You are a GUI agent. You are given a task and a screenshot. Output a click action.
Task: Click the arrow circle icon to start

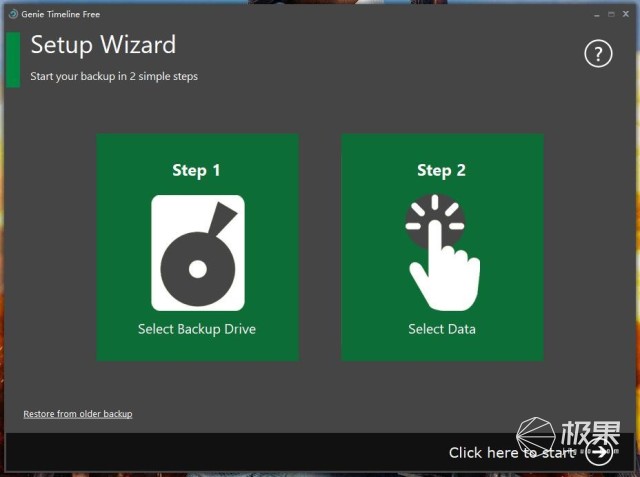pyautogui.click(x=599, y=452)
